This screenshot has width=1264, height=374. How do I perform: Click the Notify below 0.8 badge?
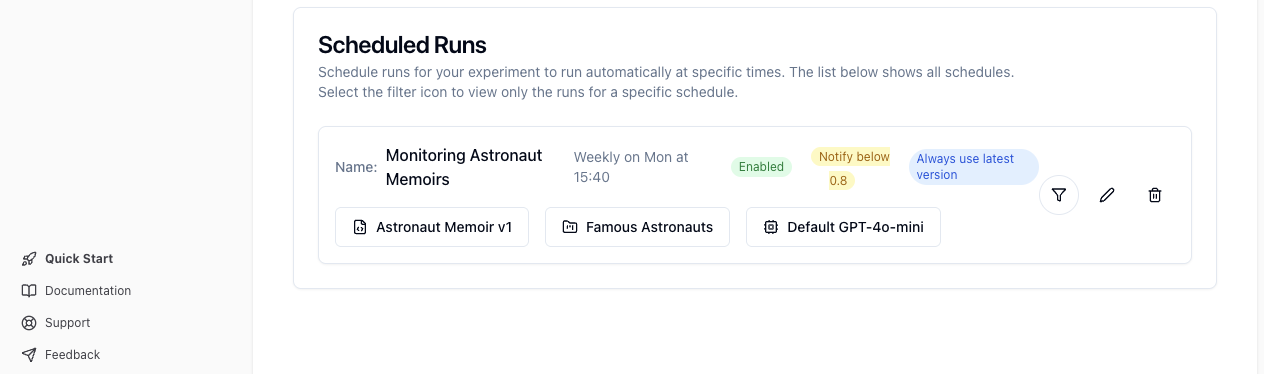click(x=851, y=169)
